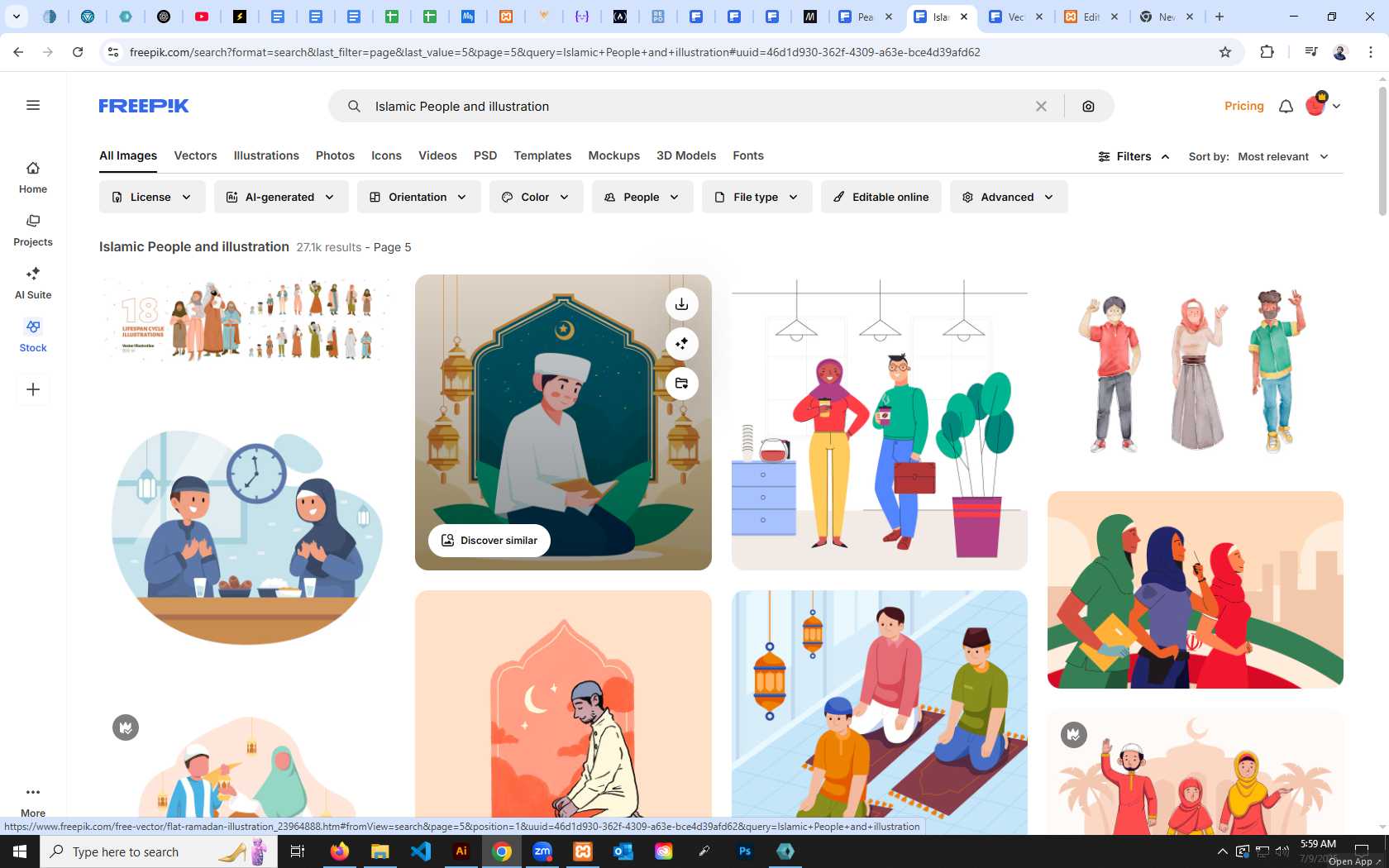The height and width of the screenshot is (868, 1389).
Task: Switch to the Photos tab
Action: [x=335, y=155]
